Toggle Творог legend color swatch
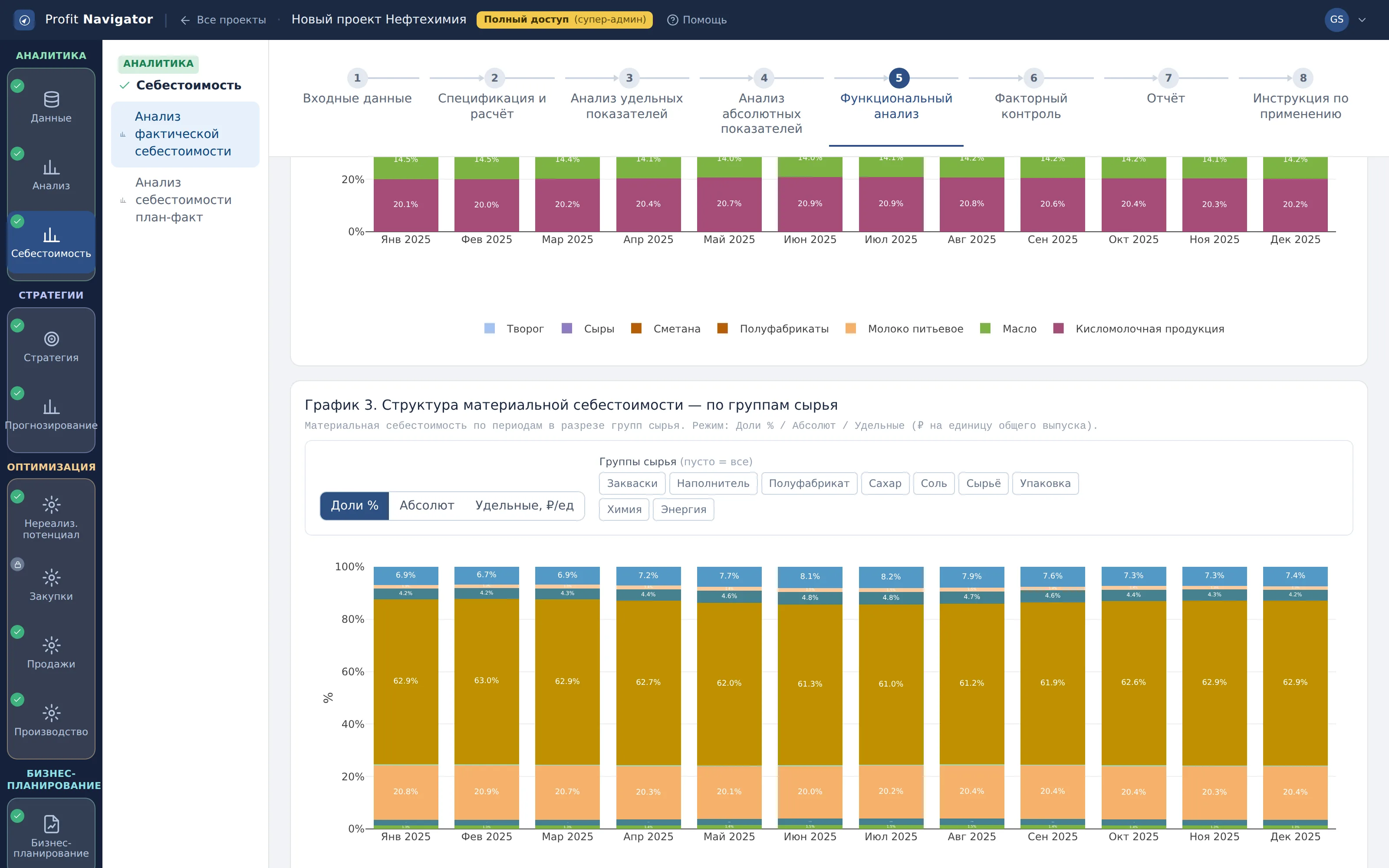 489,329
